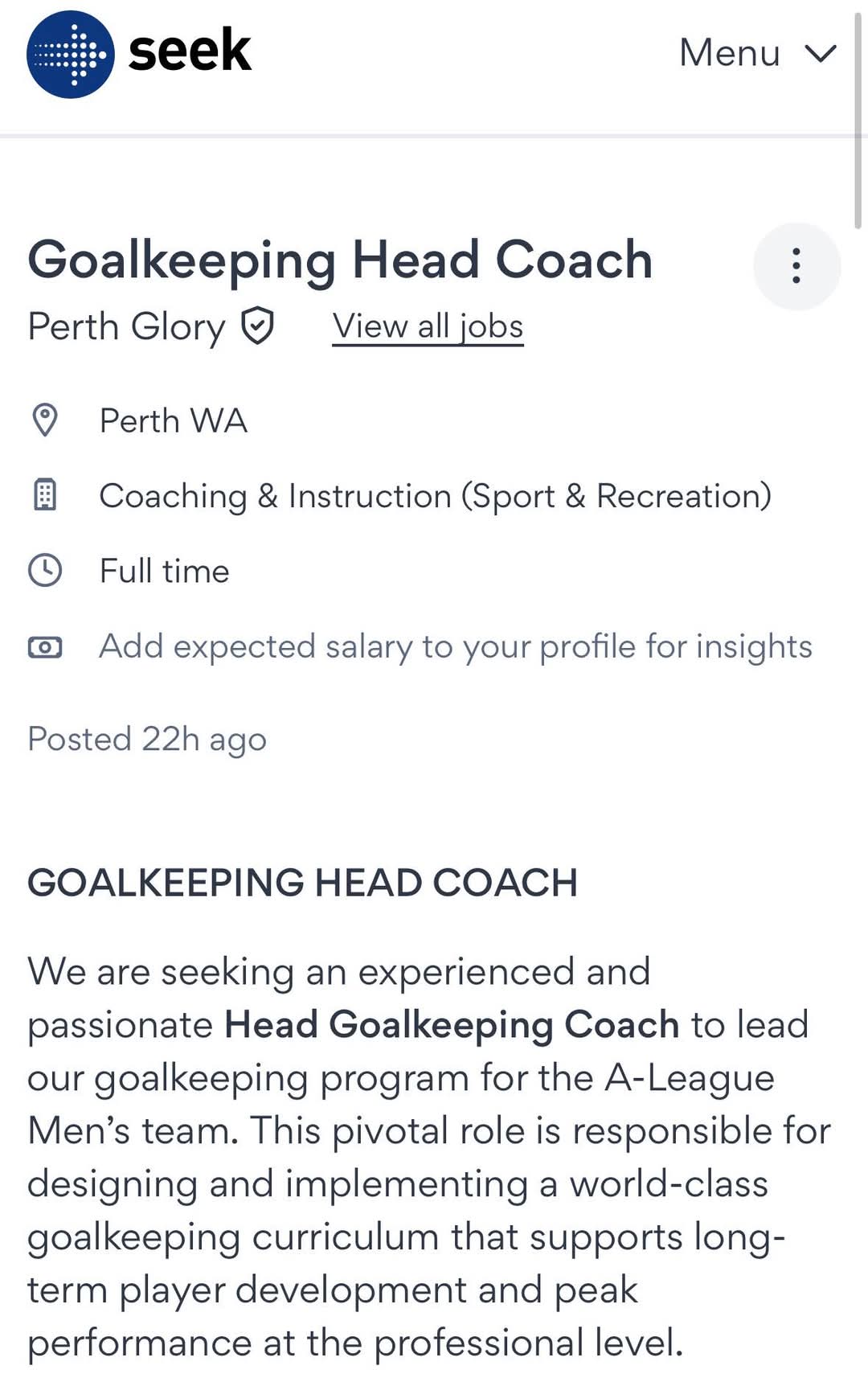Click the Perth Glory company name

(x=126, y=327)
